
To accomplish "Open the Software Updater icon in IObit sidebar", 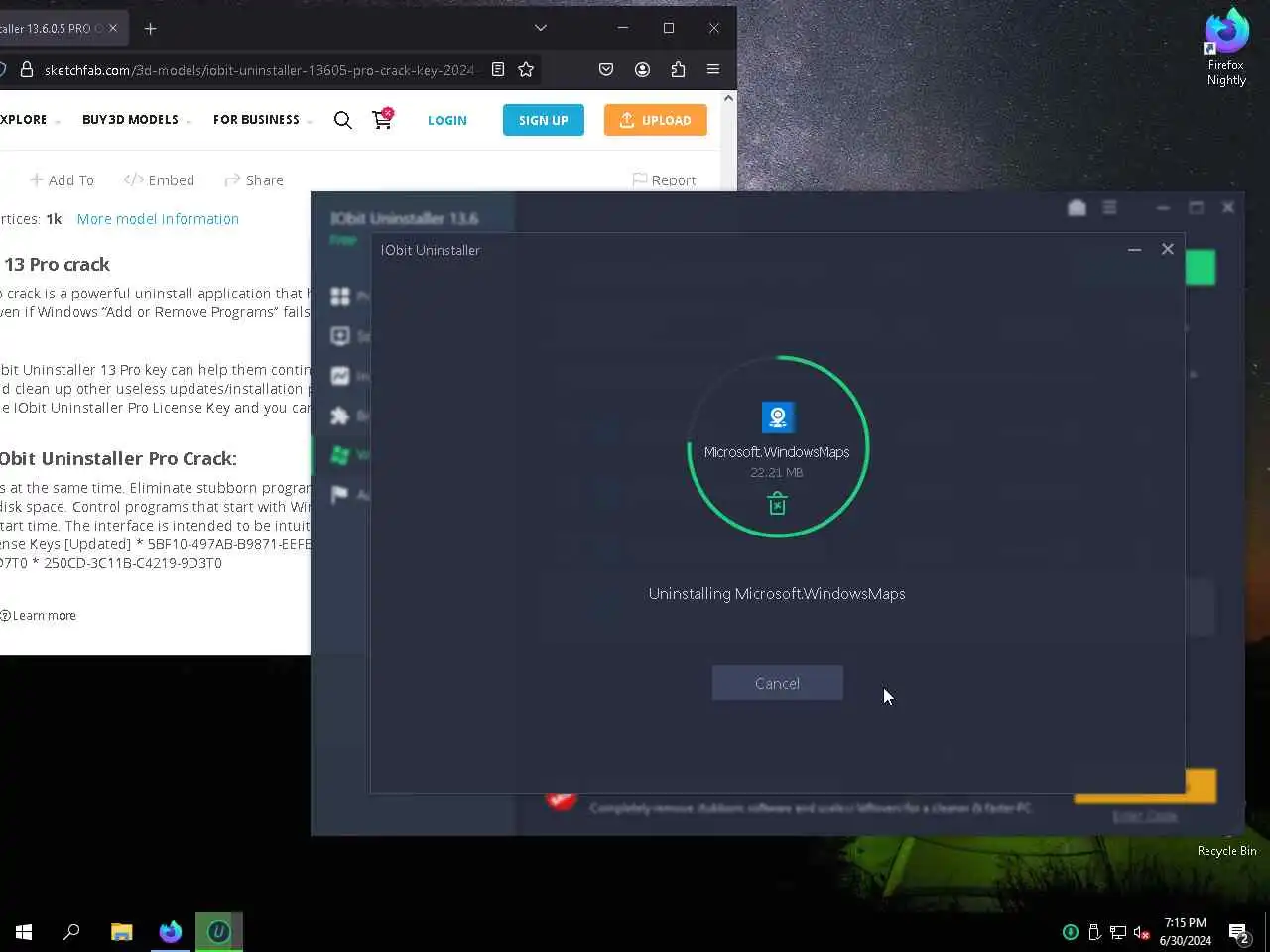I will click(x=340, y=336).
